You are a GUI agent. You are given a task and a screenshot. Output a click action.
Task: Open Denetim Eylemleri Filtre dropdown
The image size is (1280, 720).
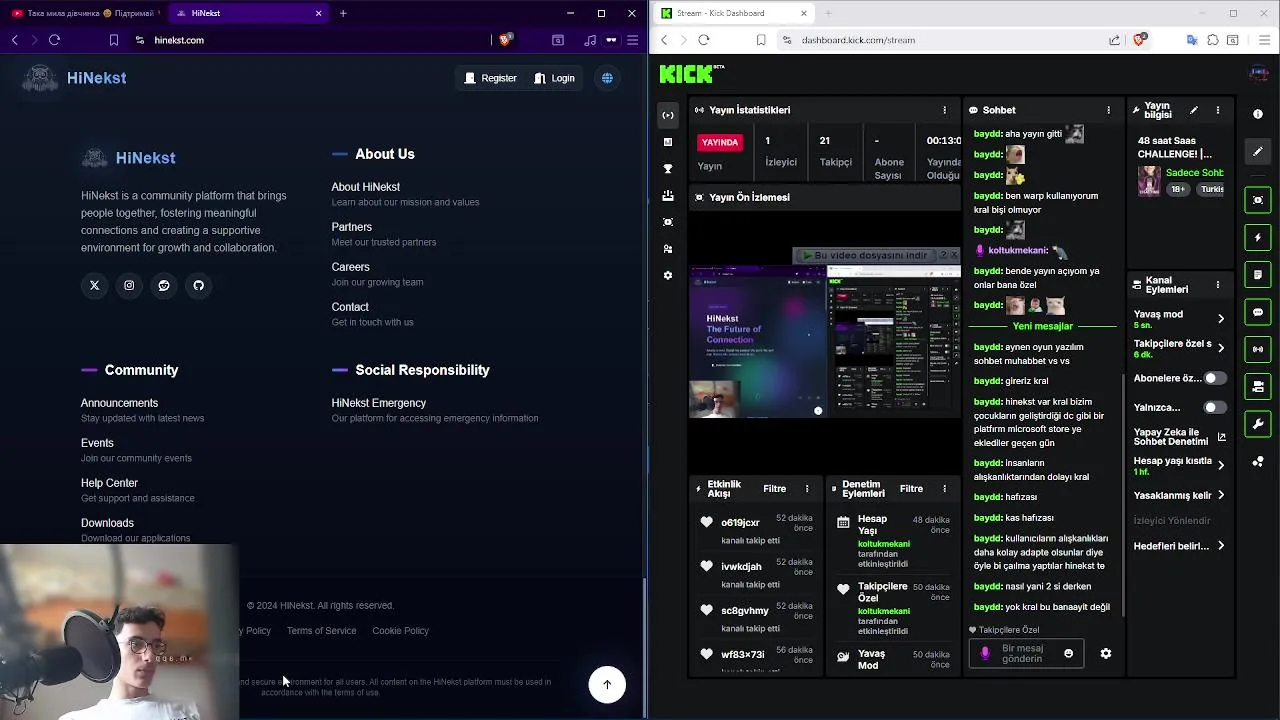pyautogui.click(x=911, y=489)
